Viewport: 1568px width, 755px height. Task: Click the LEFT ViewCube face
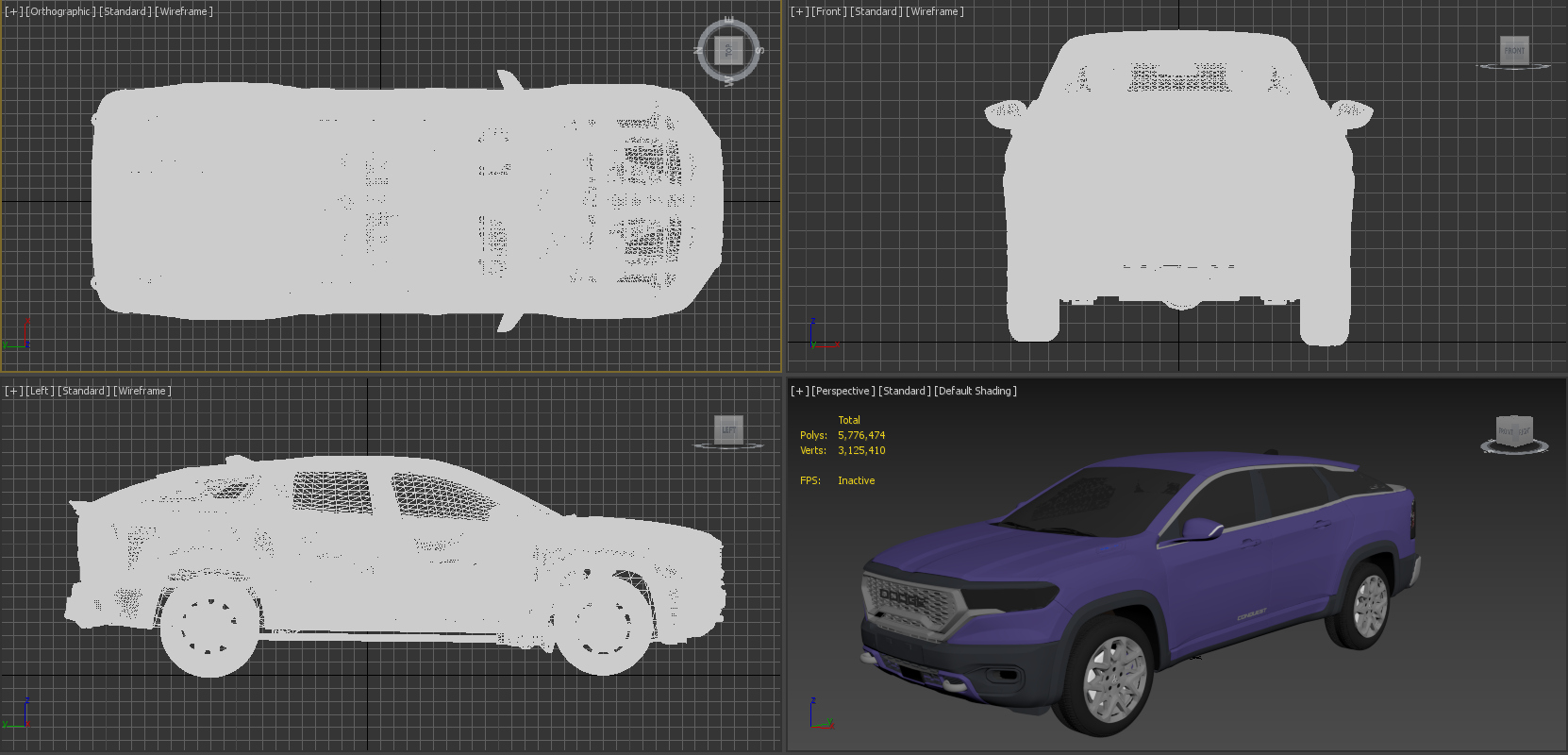click(728, 429)
